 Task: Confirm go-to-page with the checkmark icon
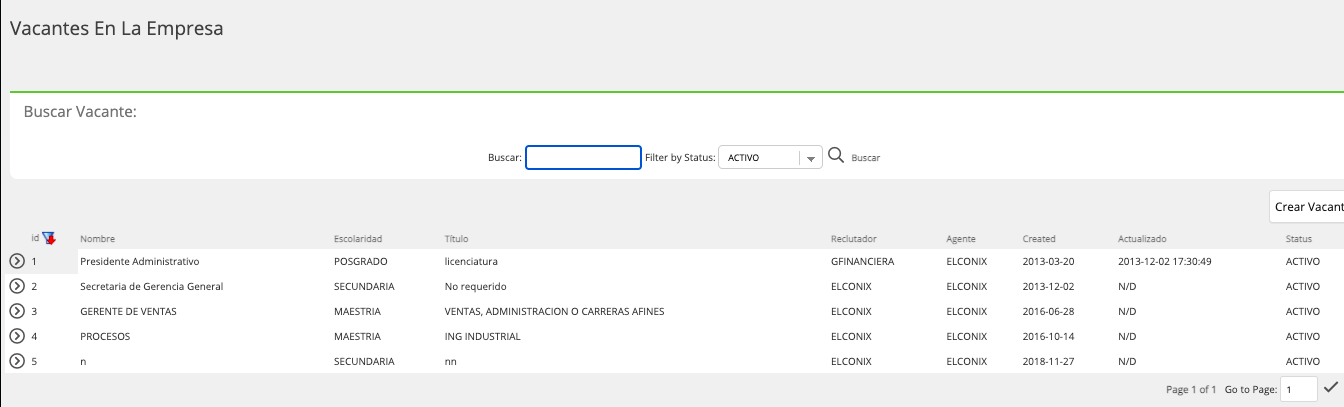click(x=1331, y=387)
